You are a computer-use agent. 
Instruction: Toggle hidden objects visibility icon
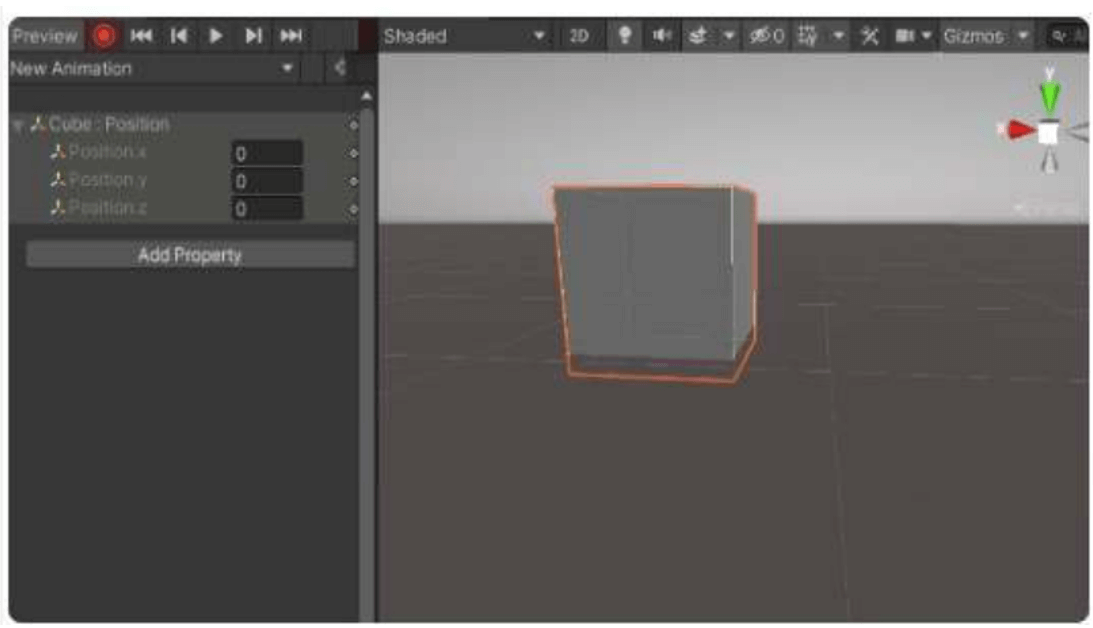click(x=767, y=36)
